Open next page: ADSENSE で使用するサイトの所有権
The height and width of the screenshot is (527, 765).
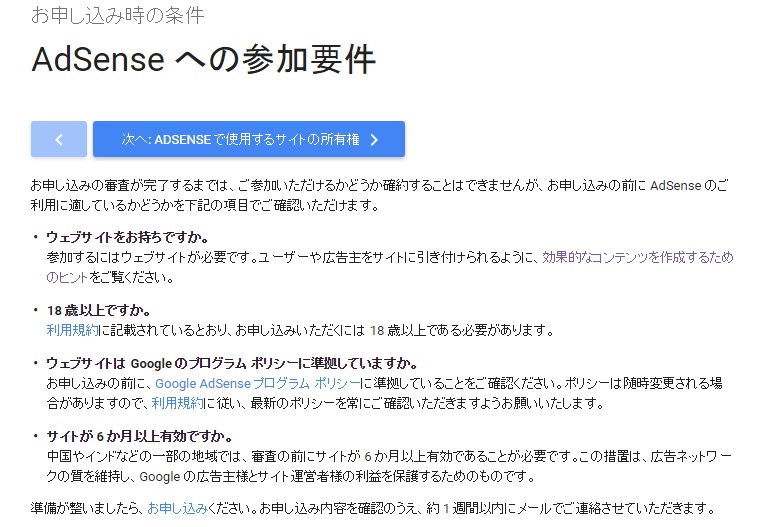pos(249,139)
